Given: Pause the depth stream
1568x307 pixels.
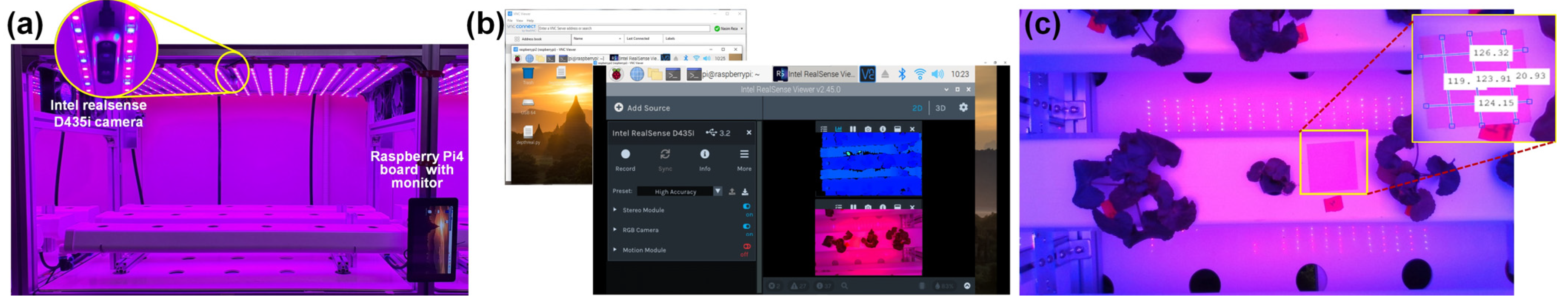Looking at the screenshot, I should 853,129.
